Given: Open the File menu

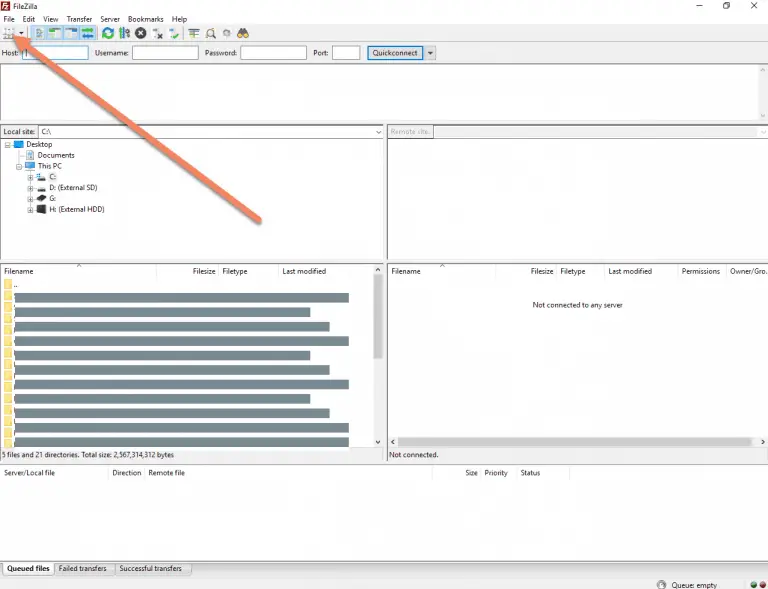Looking at the screenshot, I should (x=9, y=19).
